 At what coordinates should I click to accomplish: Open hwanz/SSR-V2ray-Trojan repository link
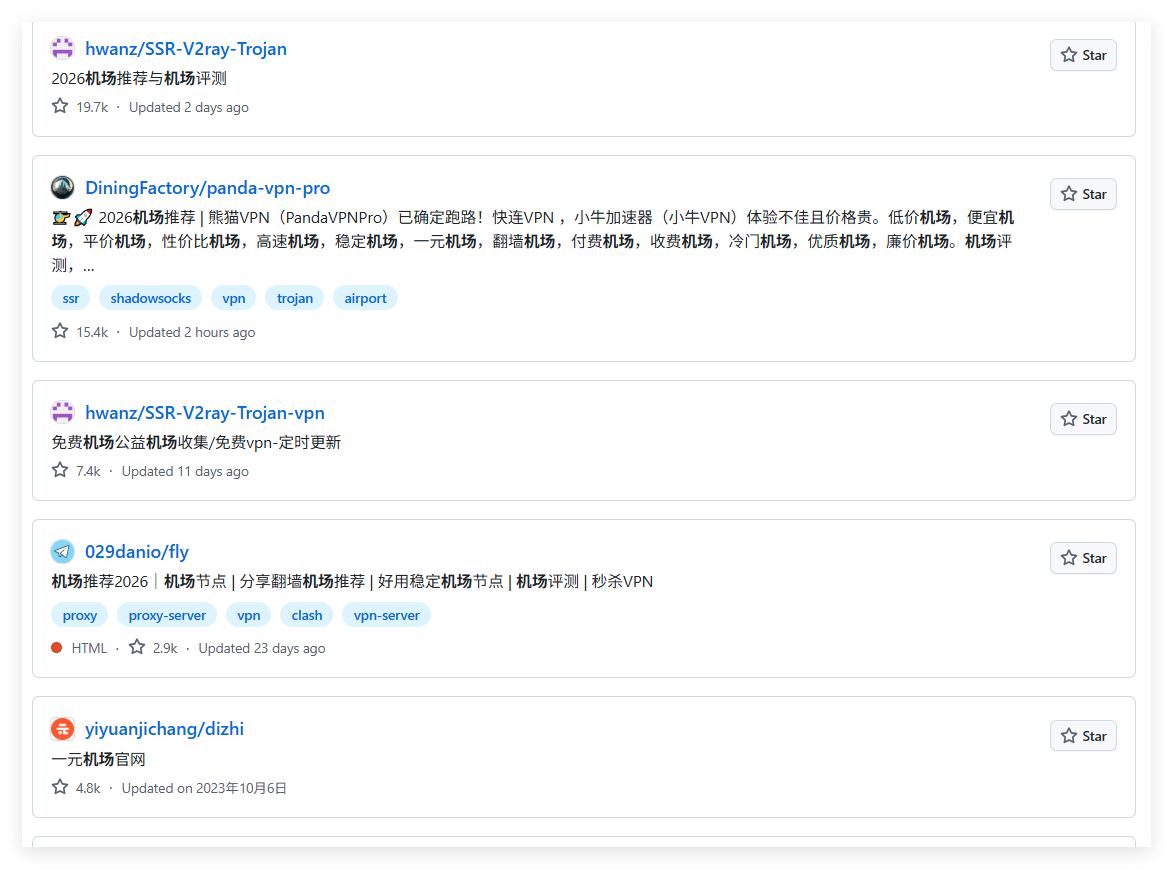point(186,49)
